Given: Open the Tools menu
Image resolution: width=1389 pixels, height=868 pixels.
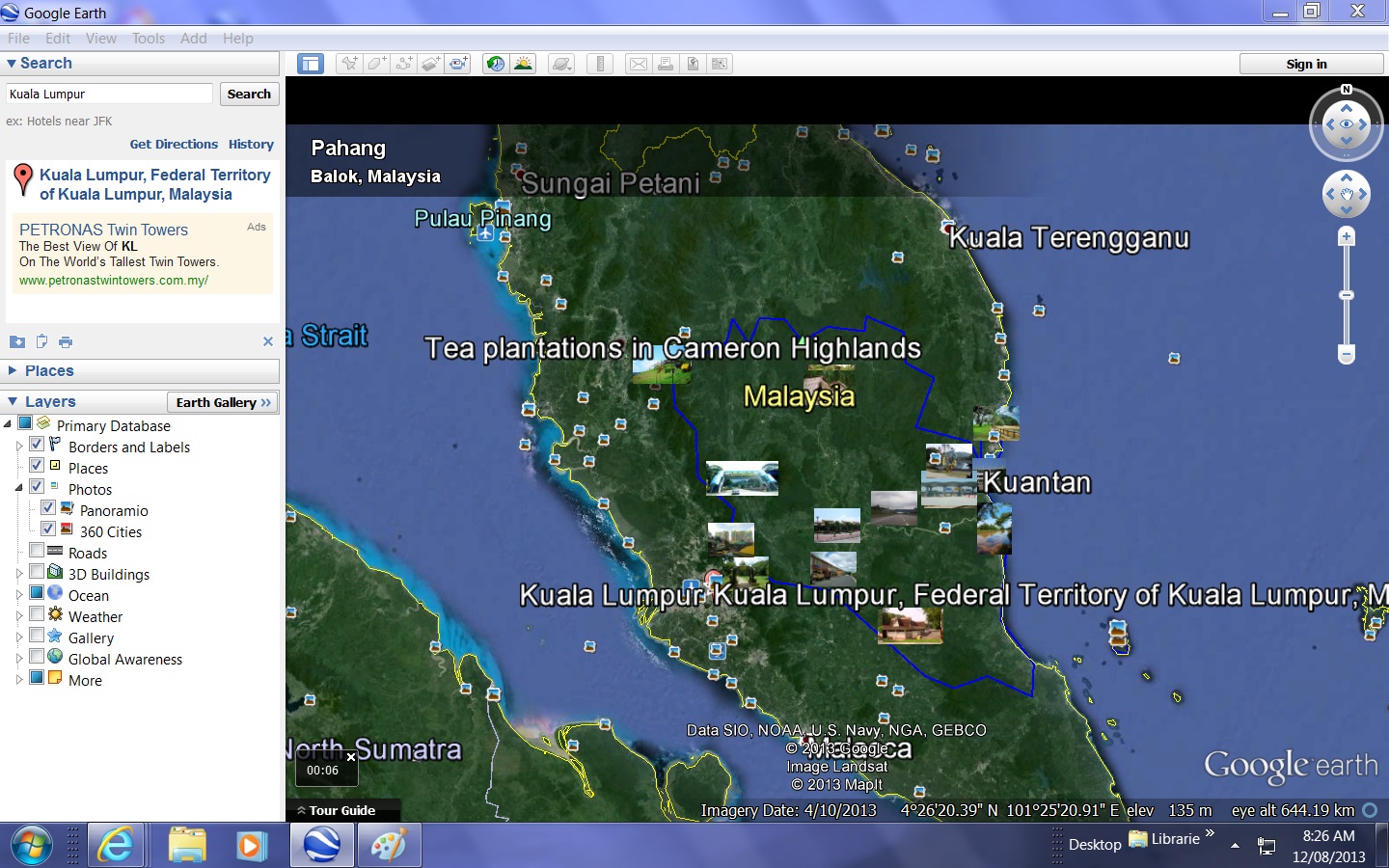Looking at the screenshot, I should coord(149,39).
